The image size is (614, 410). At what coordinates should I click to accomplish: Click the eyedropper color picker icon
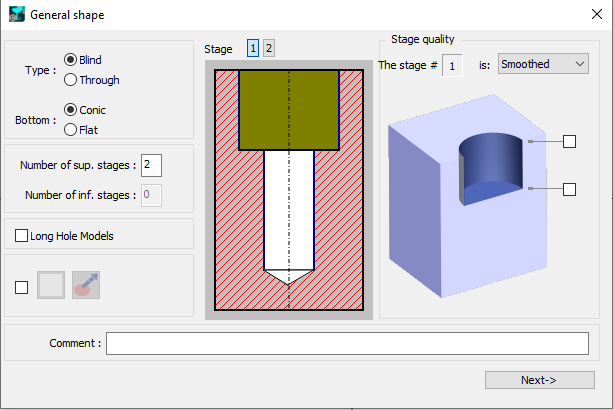point(86,286)
